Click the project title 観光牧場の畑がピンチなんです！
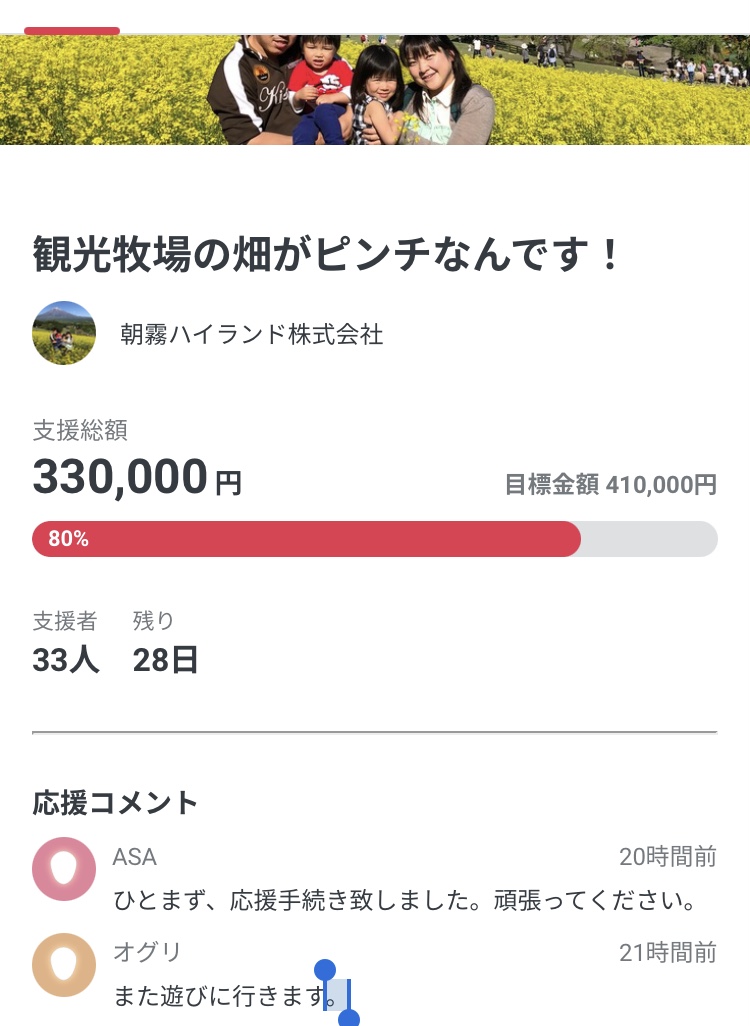The image size is (750, 1026). [x=328, y=255]
